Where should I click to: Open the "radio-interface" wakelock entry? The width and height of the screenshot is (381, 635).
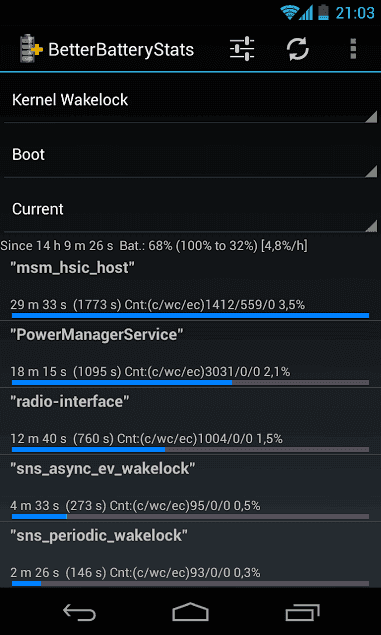[x=190, y=421]
